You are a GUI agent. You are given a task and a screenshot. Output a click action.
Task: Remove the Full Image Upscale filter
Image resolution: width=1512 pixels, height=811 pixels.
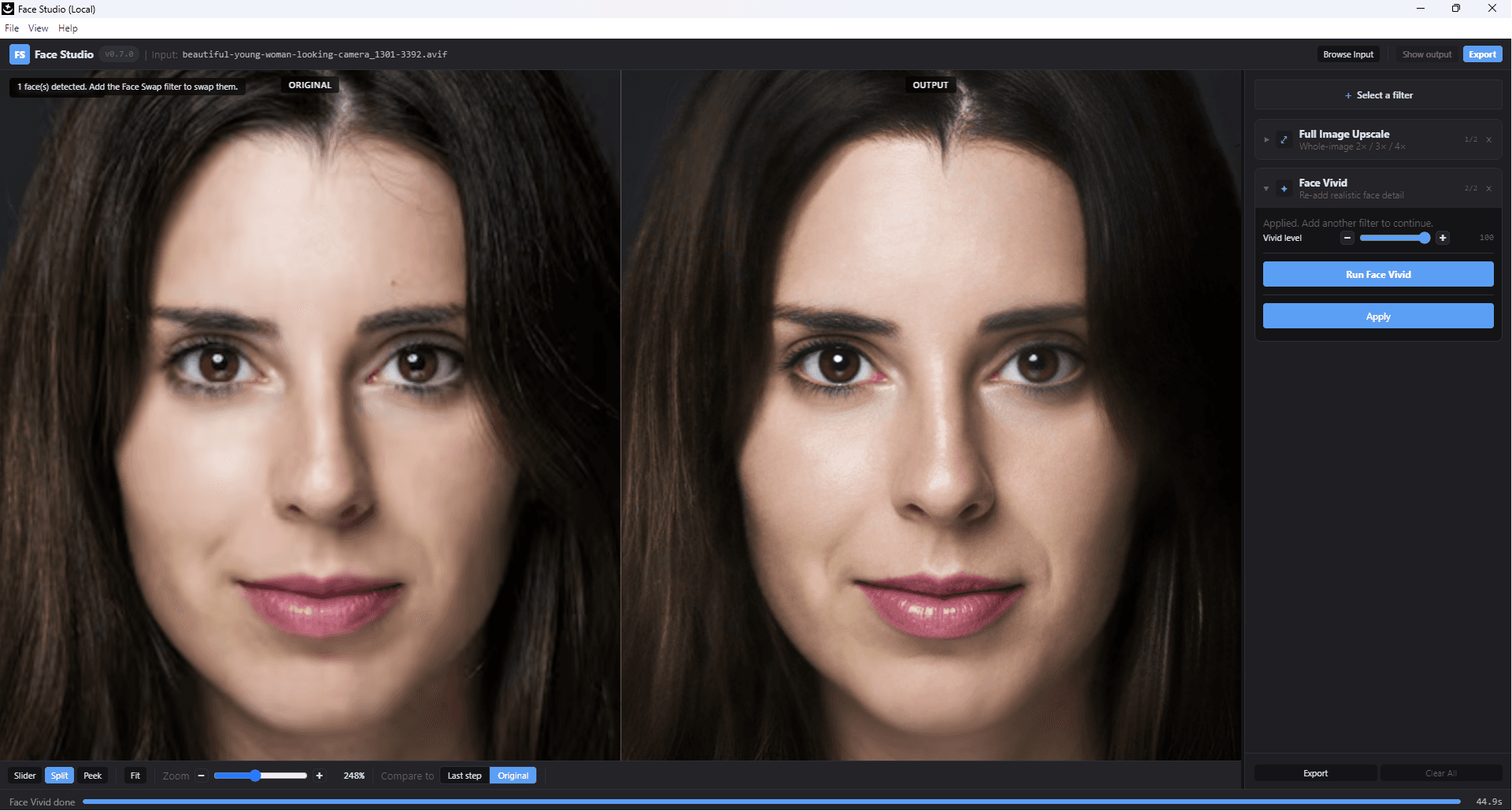click(1488, 139)
